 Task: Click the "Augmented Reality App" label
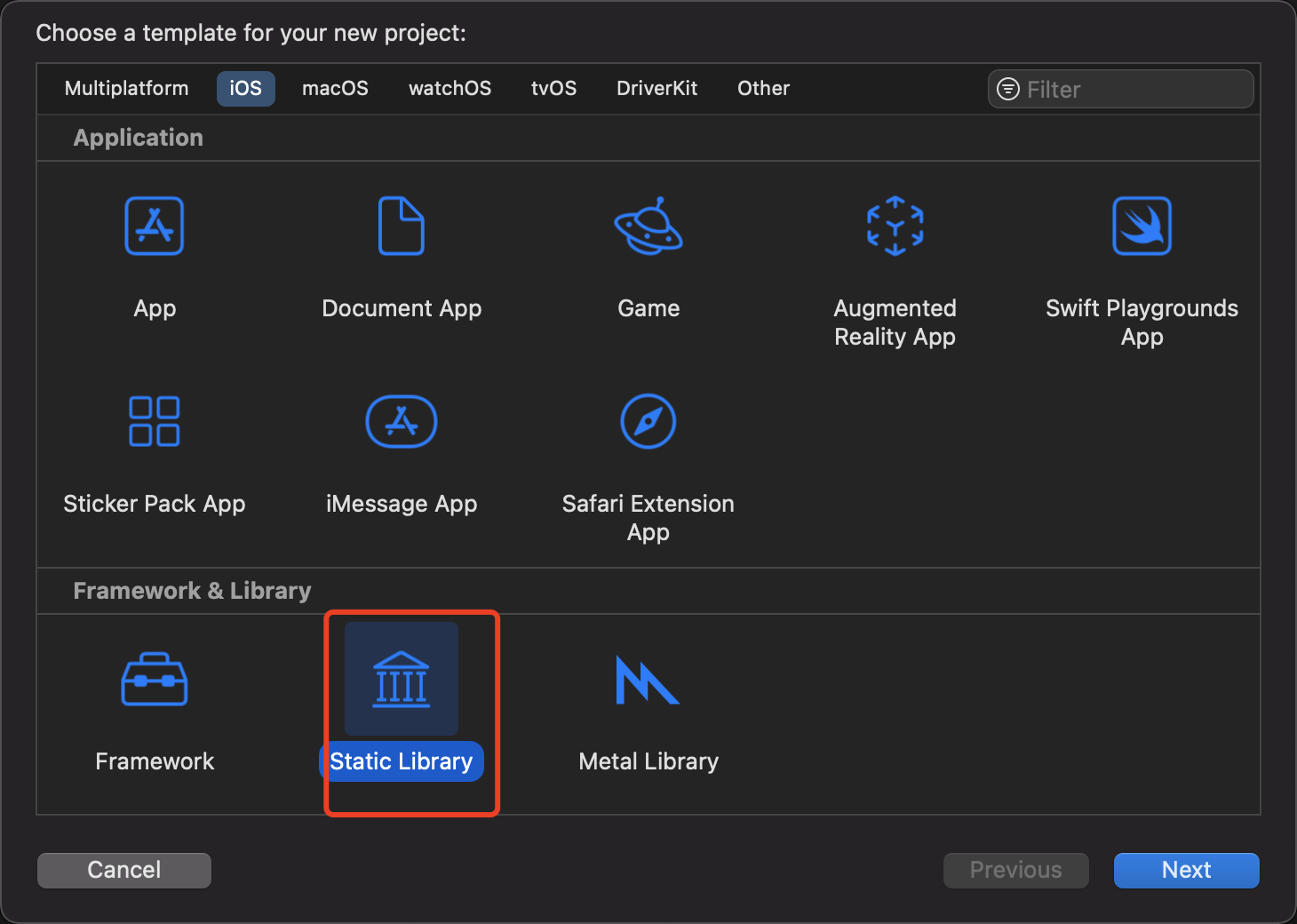pyautogui.click(x=895, y=323)
